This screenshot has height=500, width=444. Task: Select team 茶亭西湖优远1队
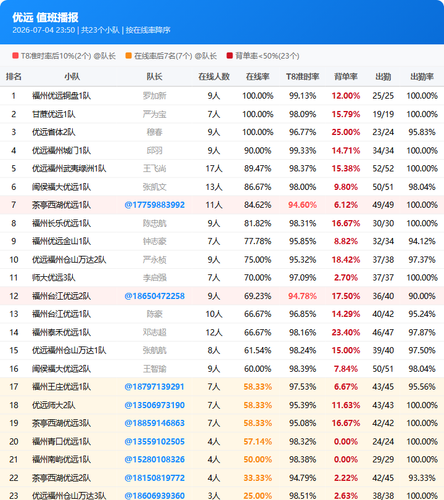(61, 205)
